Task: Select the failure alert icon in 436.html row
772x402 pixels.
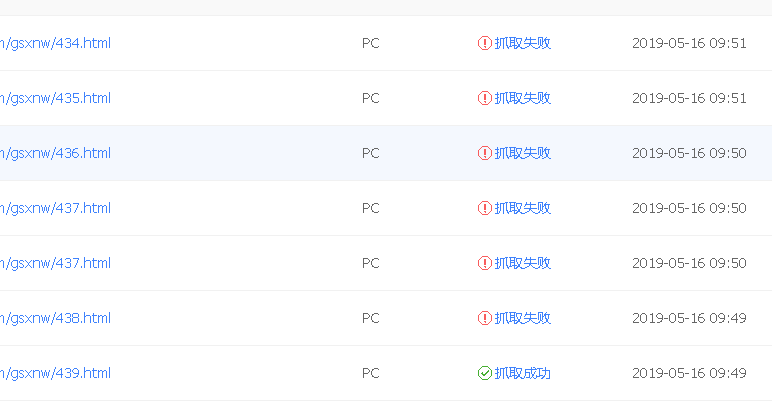Action: [484, 153]
